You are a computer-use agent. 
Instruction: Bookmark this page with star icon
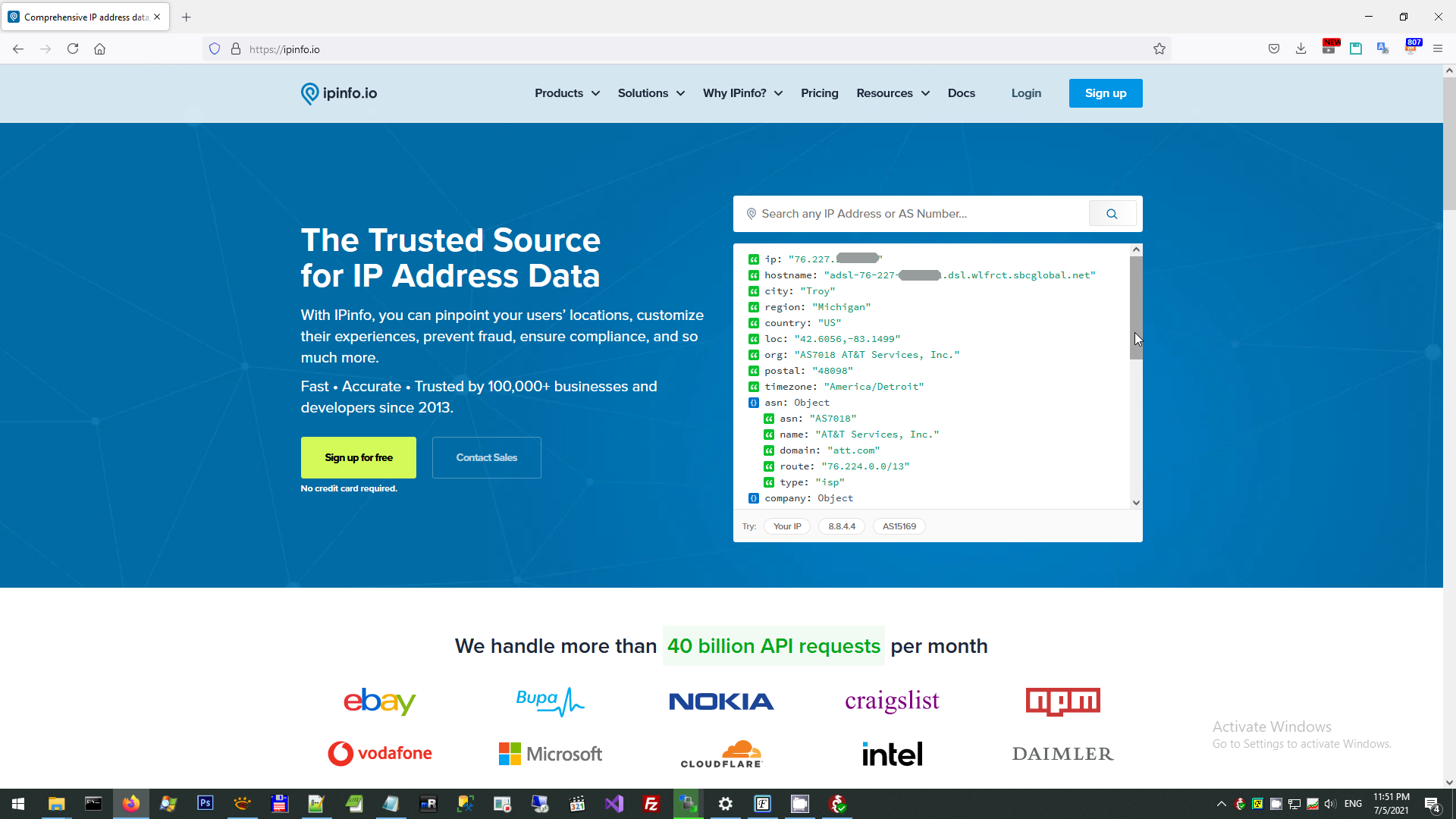tap(1159, 49)
